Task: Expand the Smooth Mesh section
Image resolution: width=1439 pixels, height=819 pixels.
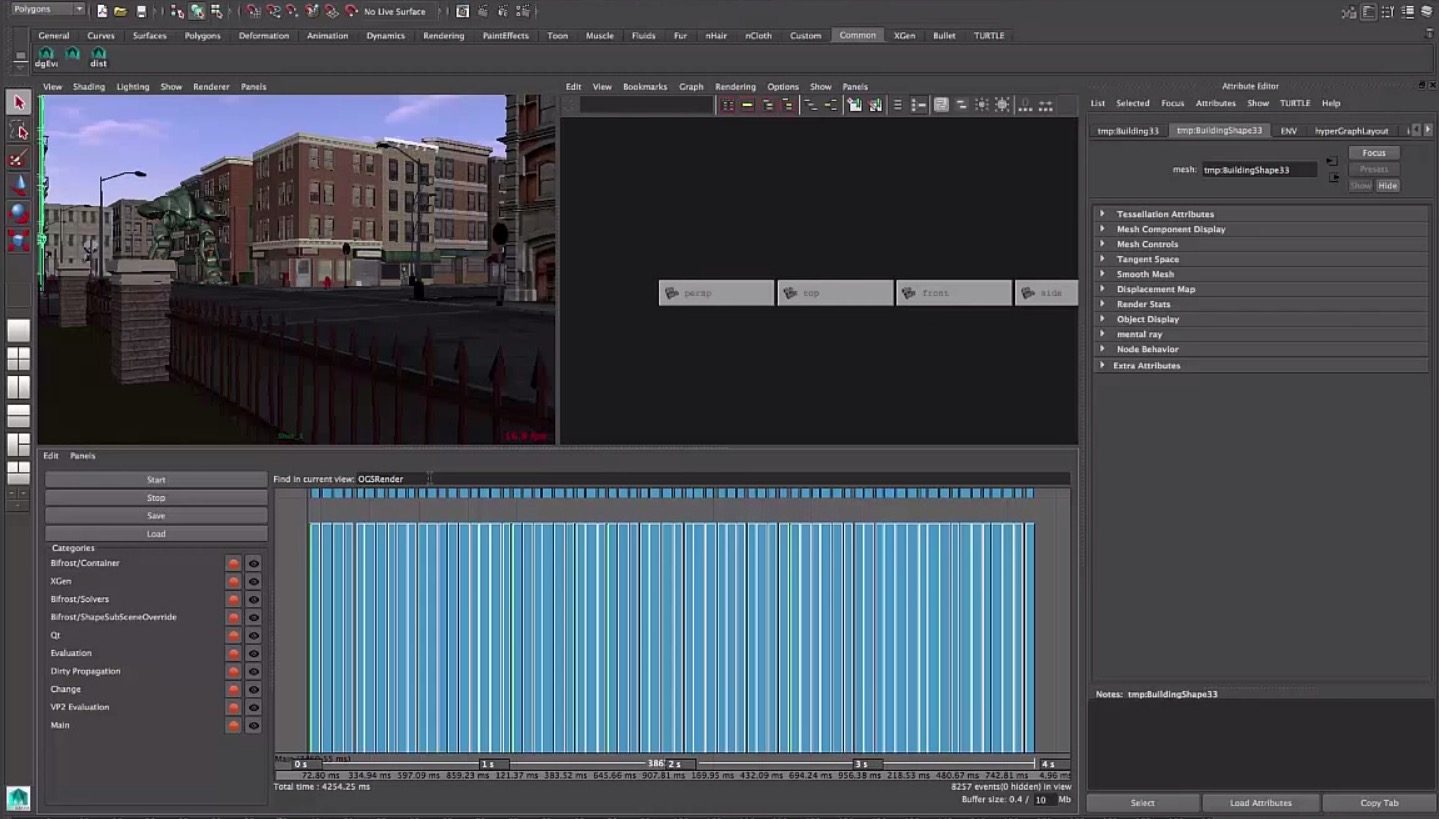Action: [1260, 274]
